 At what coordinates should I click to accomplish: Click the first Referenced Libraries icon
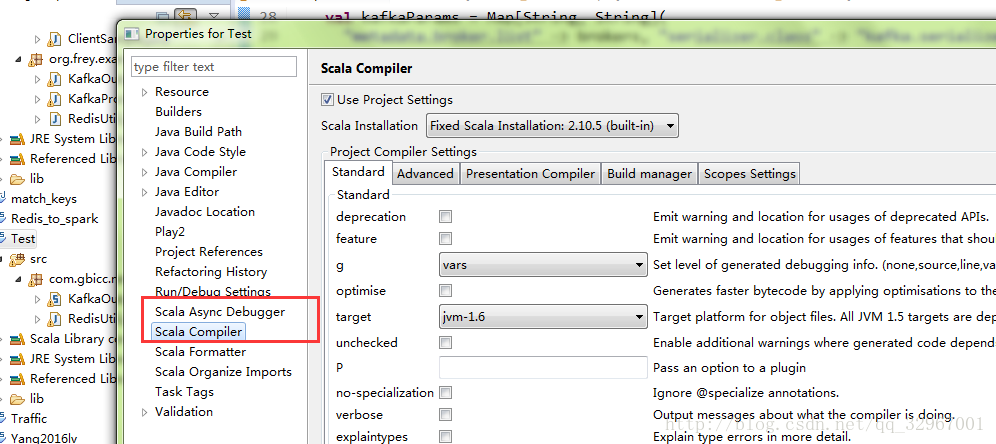click(18, 159)
